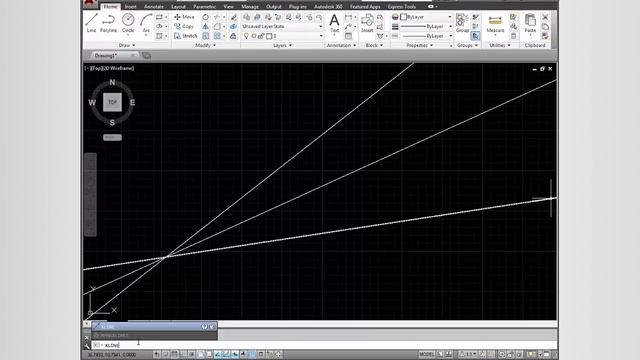Switch to the Express Tools tab
This screenshot has width=640, height=360.
(x=402, y=7)
